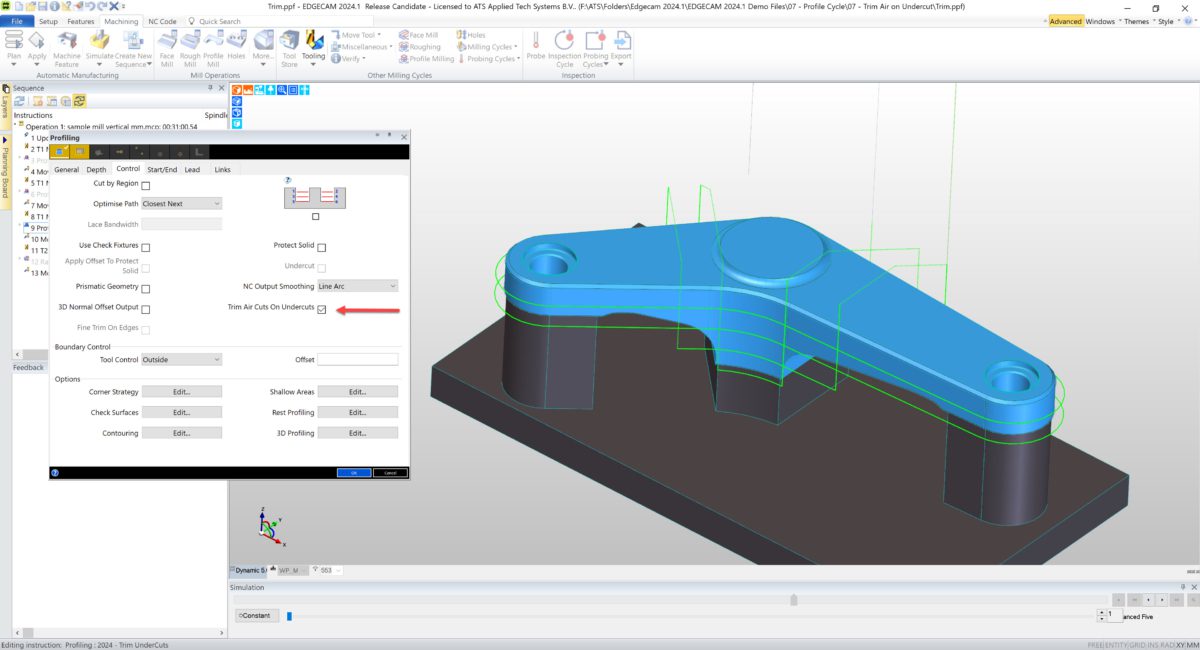Uncheck Trim Air Cuts On Undercuts

(x=321, y=310)
